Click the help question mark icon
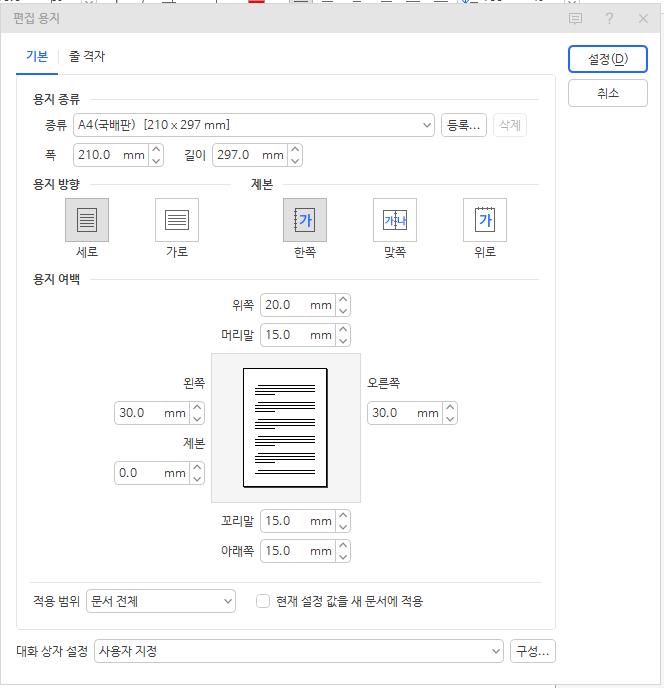Viewport: 664px width, 688px height. click(609, 18)
